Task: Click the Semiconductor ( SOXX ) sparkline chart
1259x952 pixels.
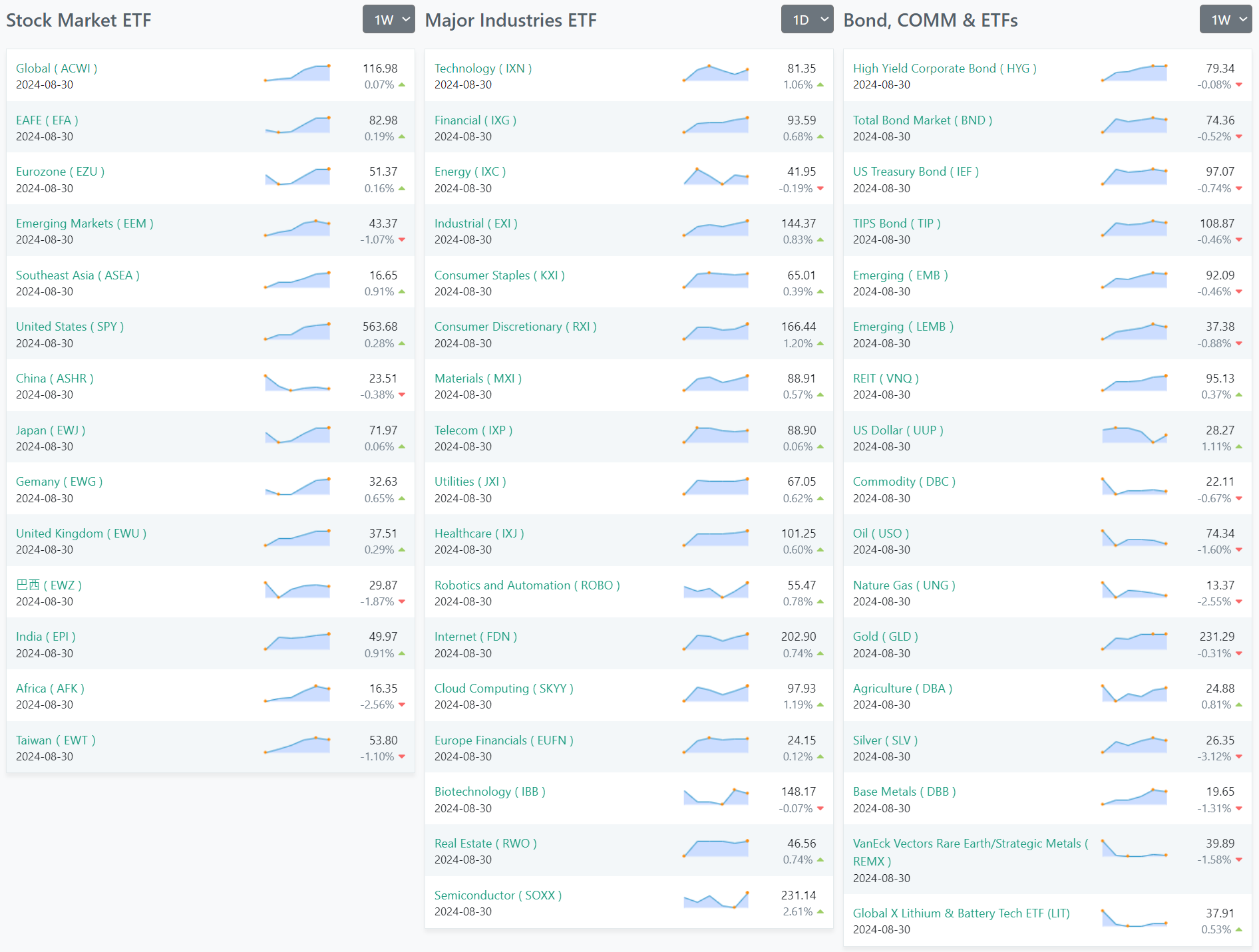Action: tap(716, 900)
